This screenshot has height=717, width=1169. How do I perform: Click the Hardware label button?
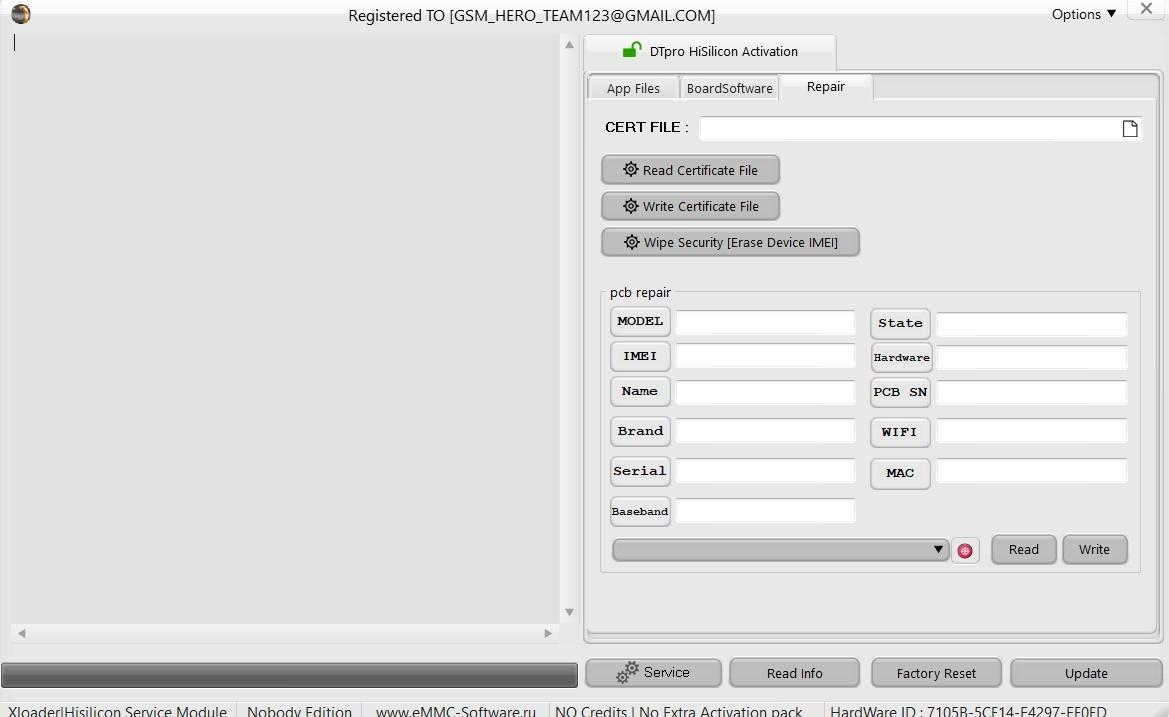click(901, 358)
